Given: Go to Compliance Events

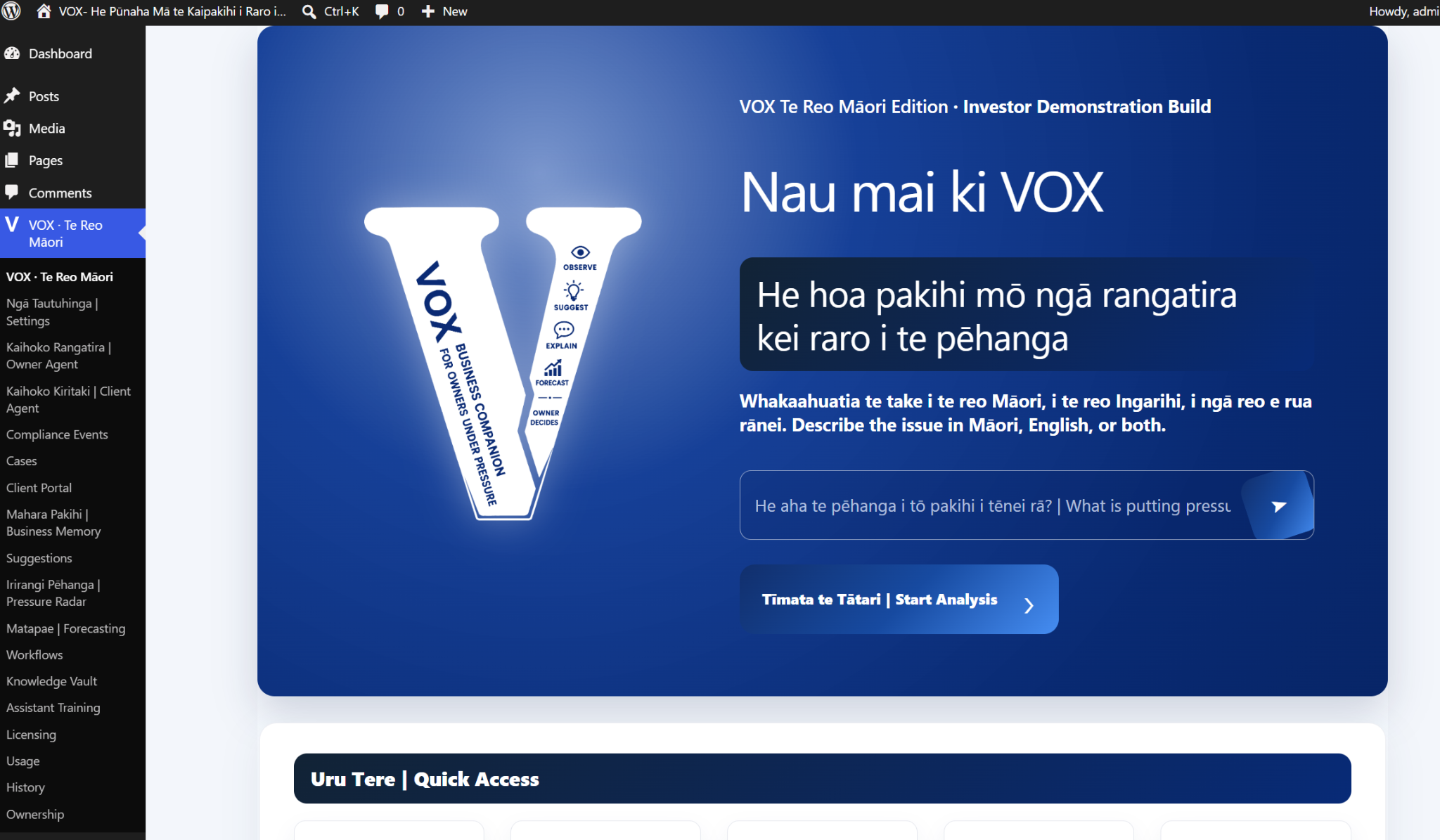Looking at the screenshot, I should click(57, 434).
